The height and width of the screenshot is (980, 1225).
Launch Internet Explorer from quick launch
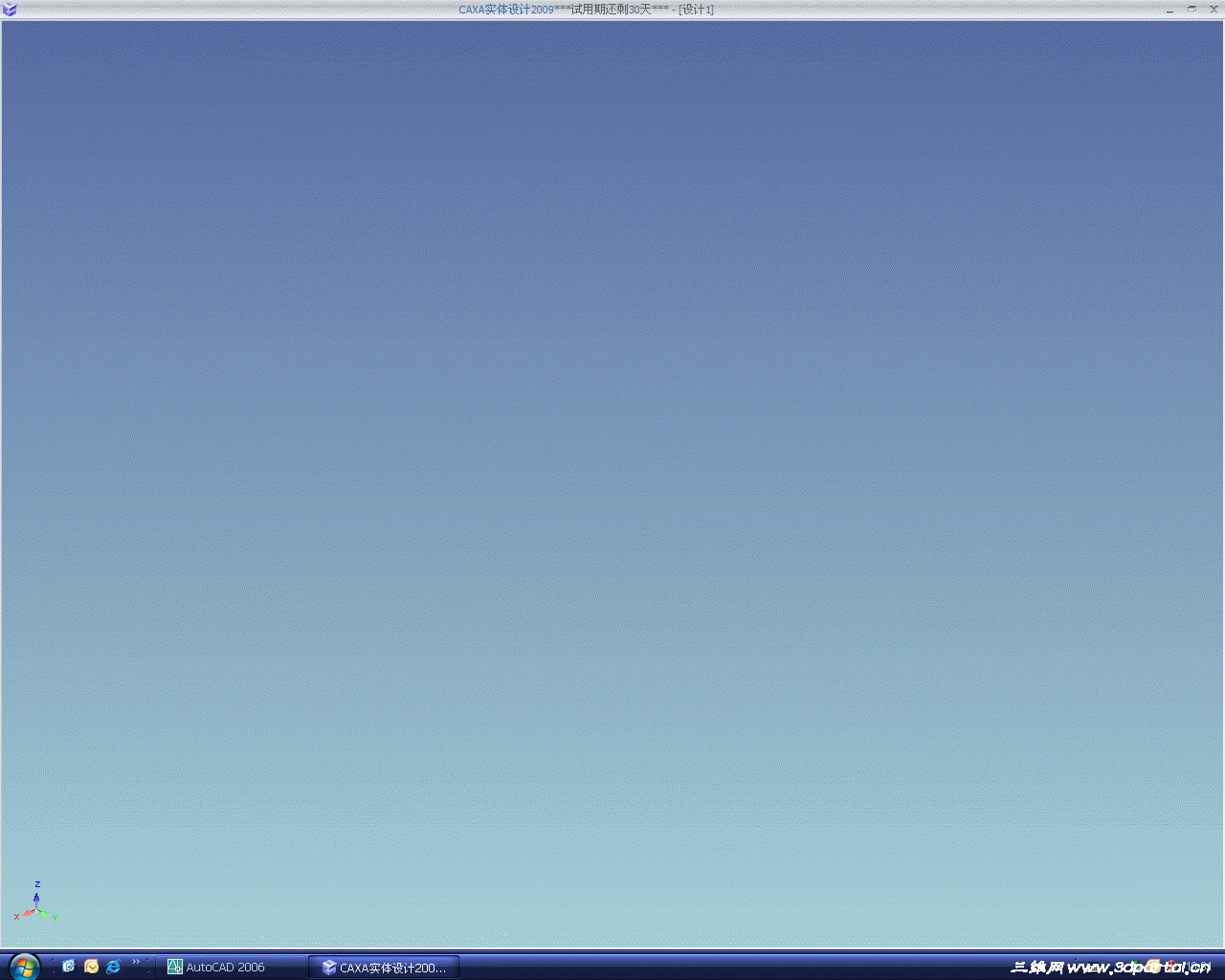point(113,967)
